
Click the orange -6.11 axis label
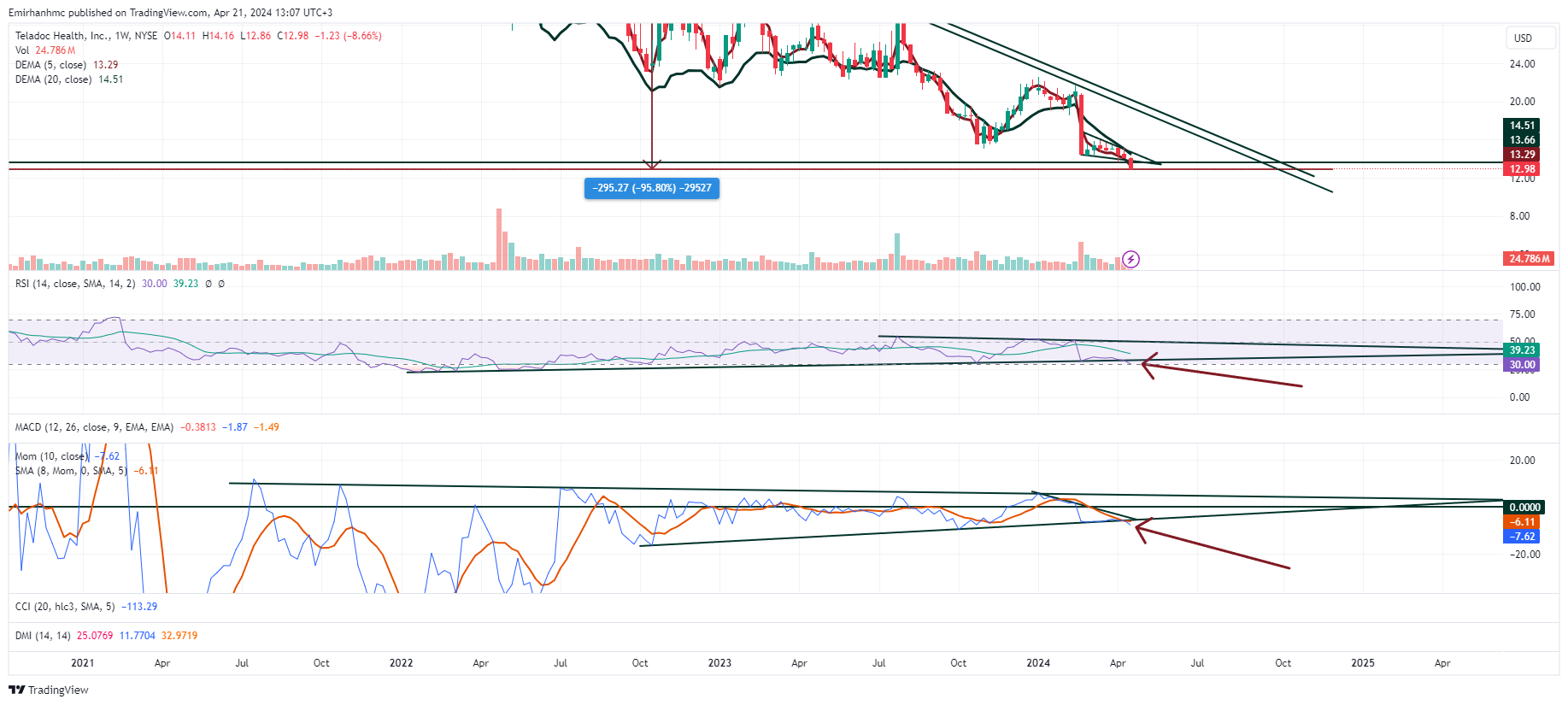pyautogui.click(x=1522, y=522)
